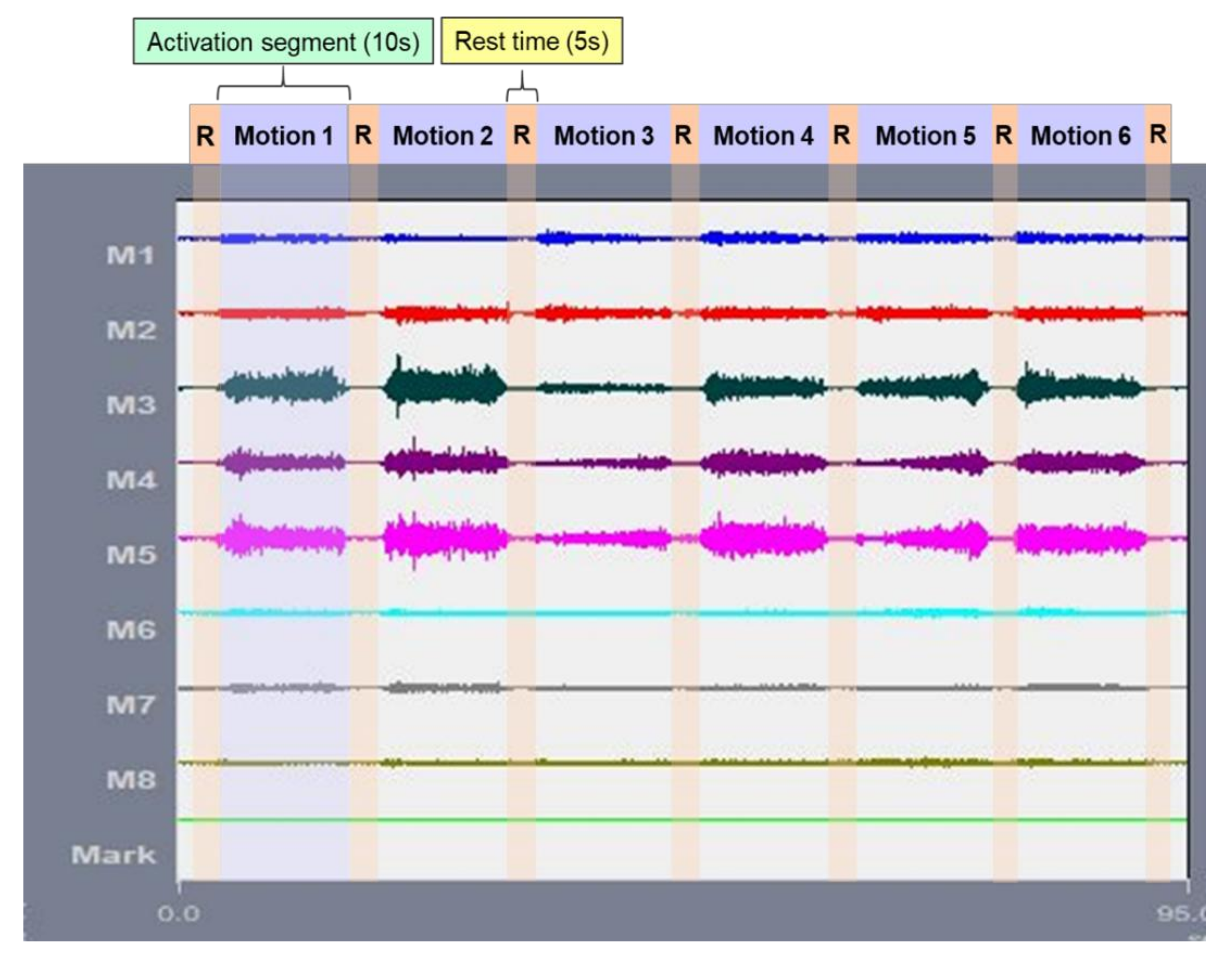This screenshot has height=958, width=1232.
Task: Click the M5 channel label
Action: (131, 555)
